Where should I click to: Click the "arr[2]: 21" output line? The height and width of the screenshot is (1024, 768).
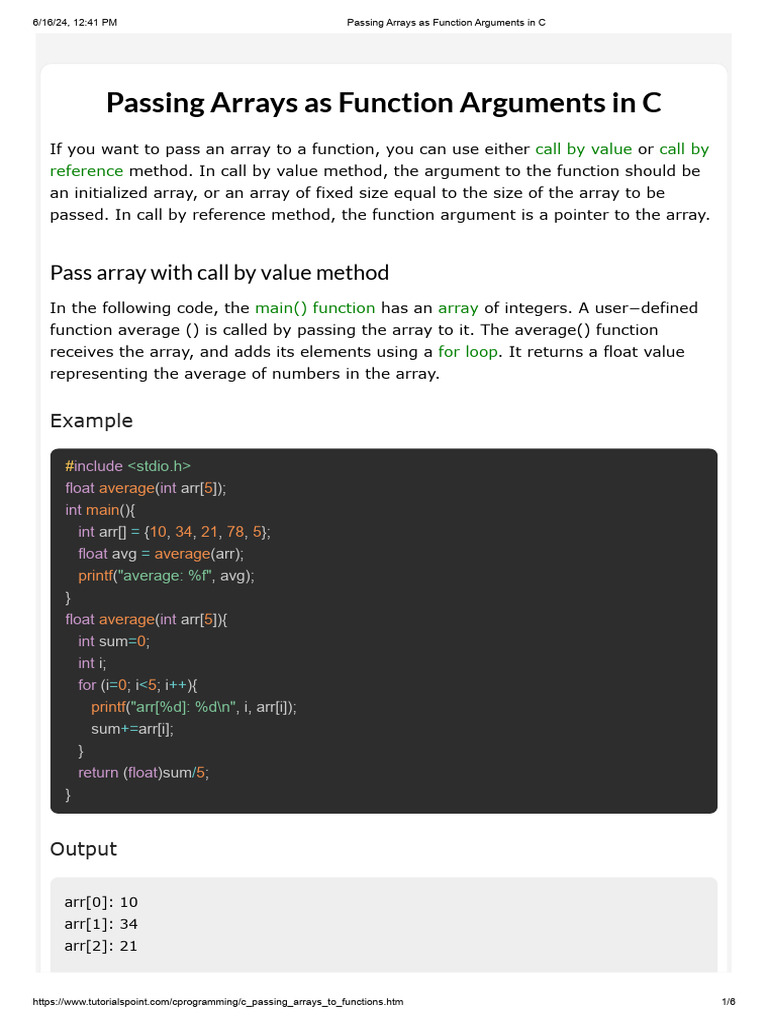[x=101, y=946]
